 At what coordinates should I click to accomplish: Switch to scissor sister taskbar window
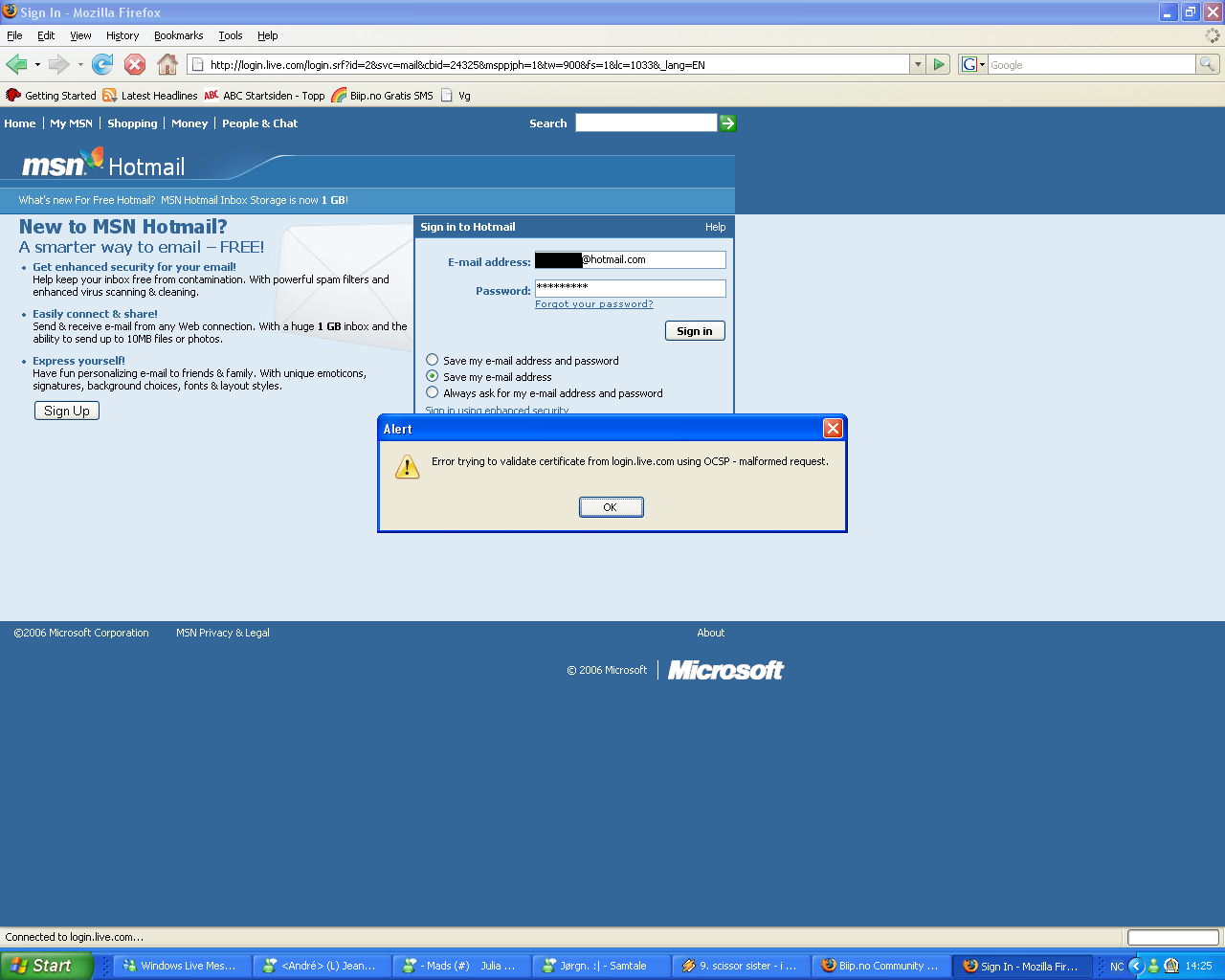pyautogui.click(x=742, y=966)
